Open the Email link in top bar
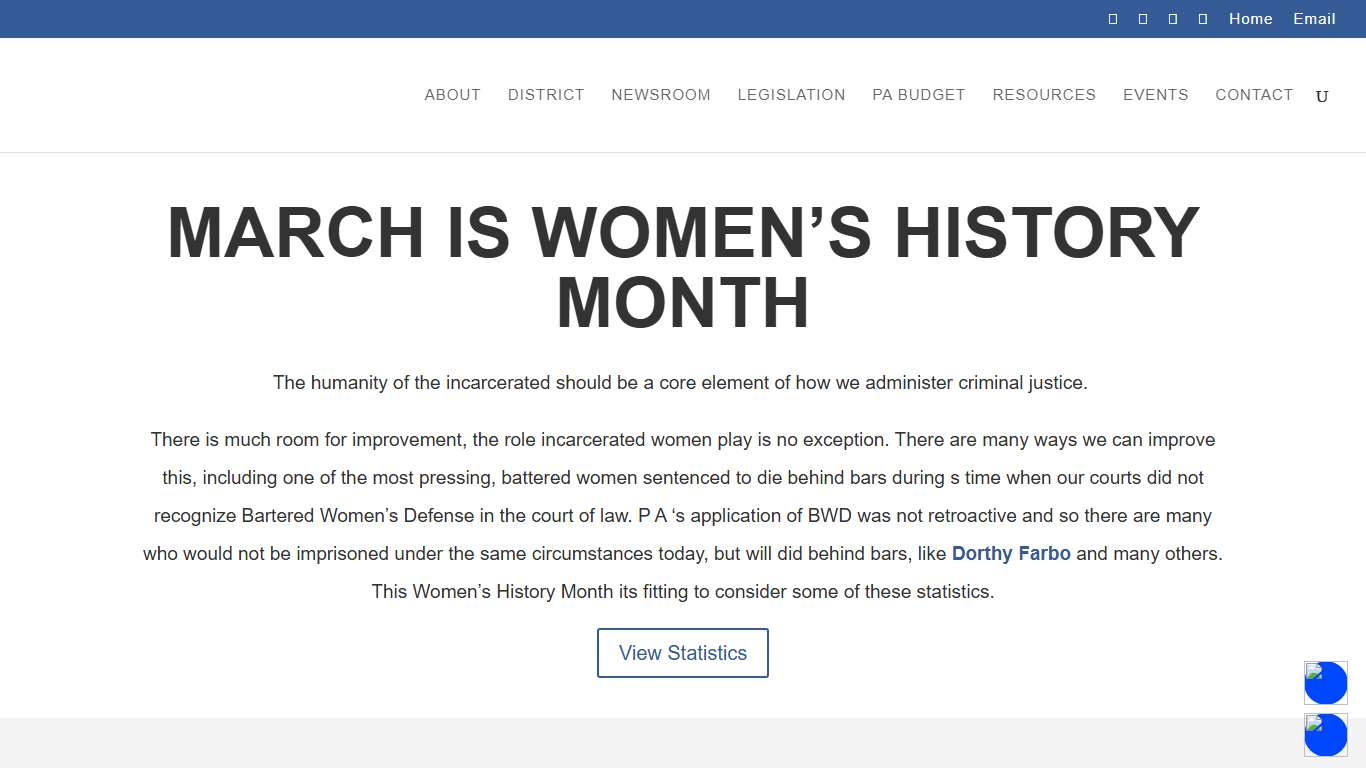The image size is (1366, 768). (1314, 18)
